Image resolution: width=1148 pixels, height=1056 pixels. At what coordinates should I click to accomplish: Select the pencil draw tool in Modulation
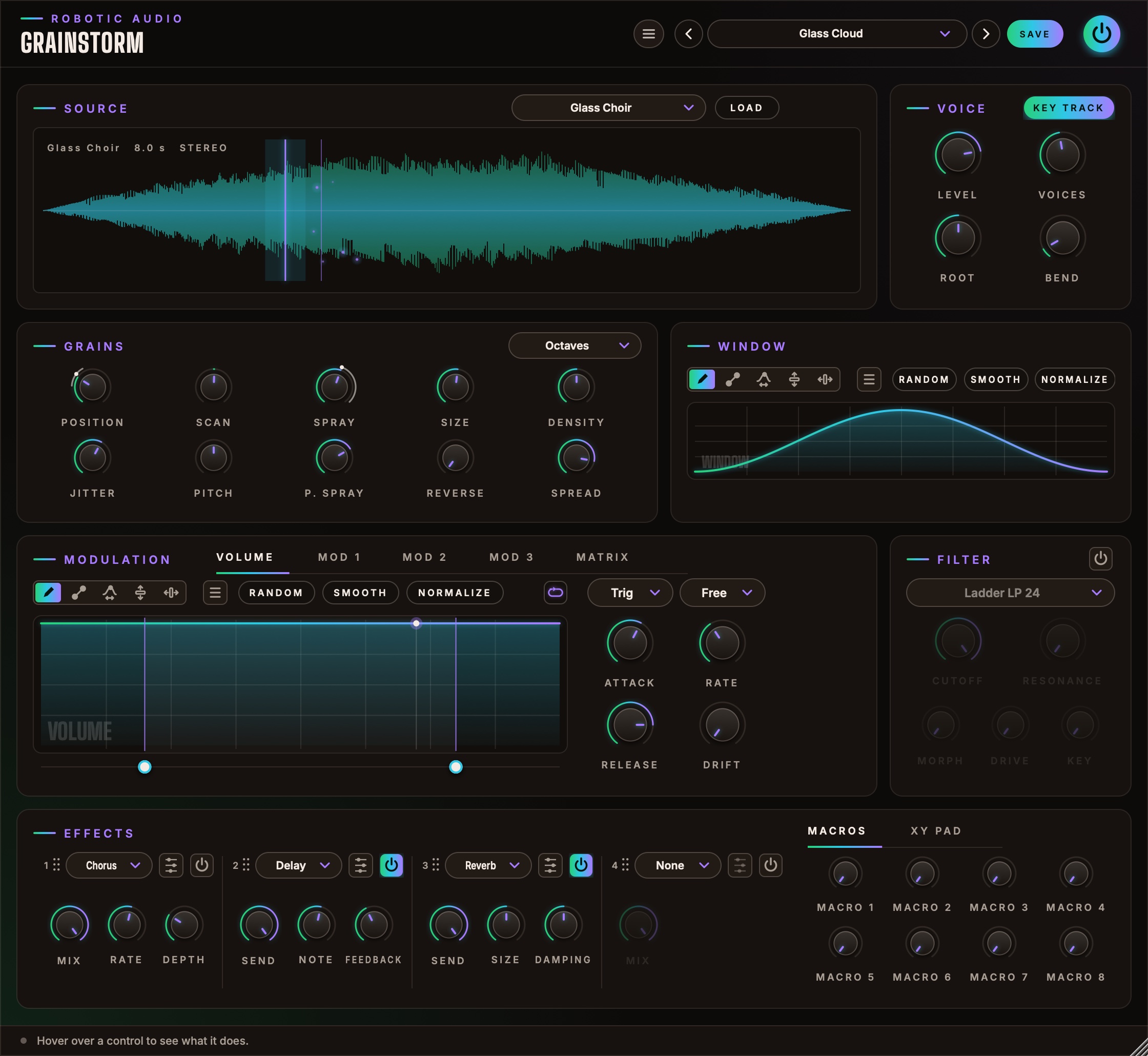tap(49, 593)
